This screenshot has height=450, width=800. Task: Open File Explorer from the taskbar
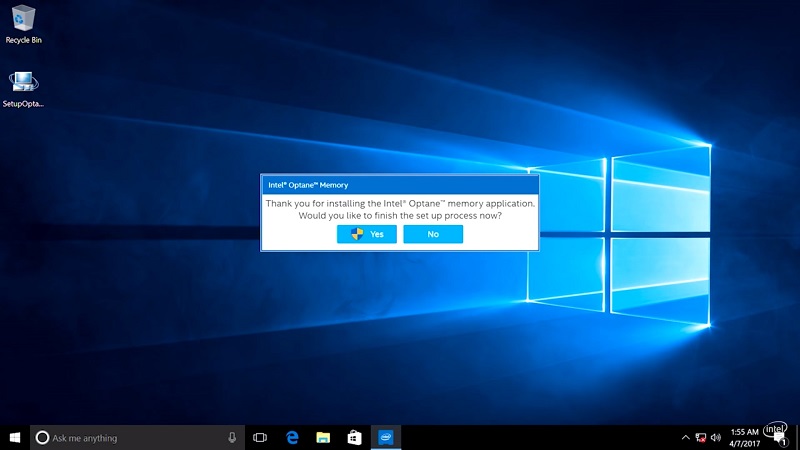(323, 438)
